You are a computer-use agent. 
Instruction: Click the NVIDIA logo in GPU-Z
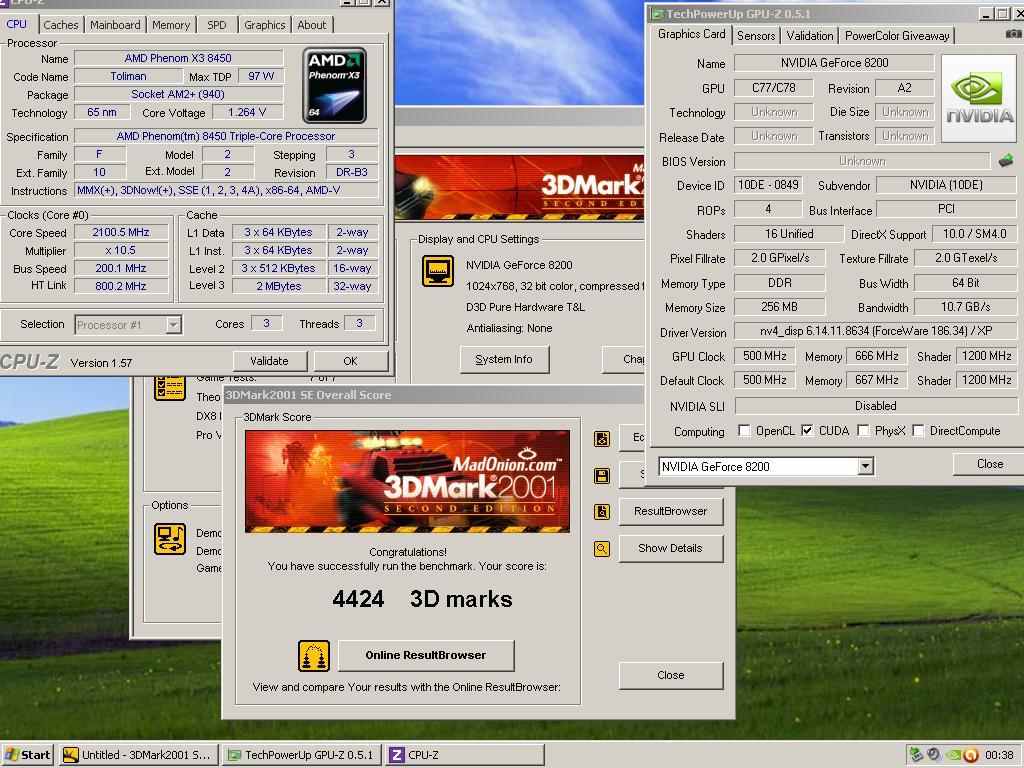pyautogui.click(x=979, y=99)
